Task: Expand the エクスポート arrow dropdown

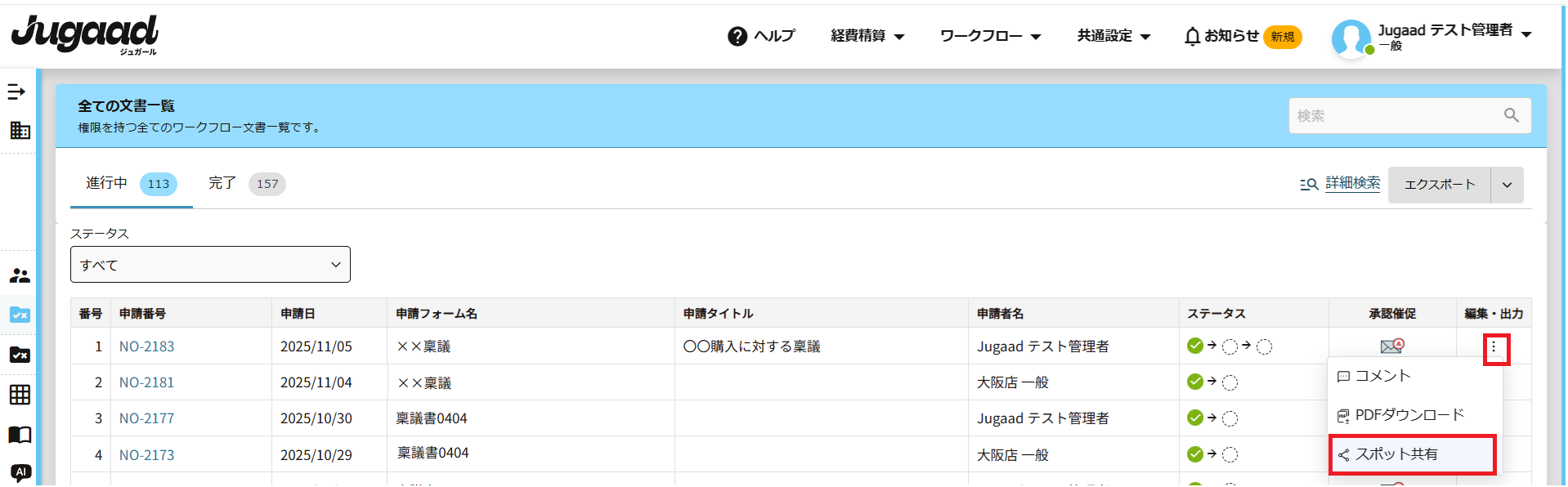Action: [x=1507, y=185]
